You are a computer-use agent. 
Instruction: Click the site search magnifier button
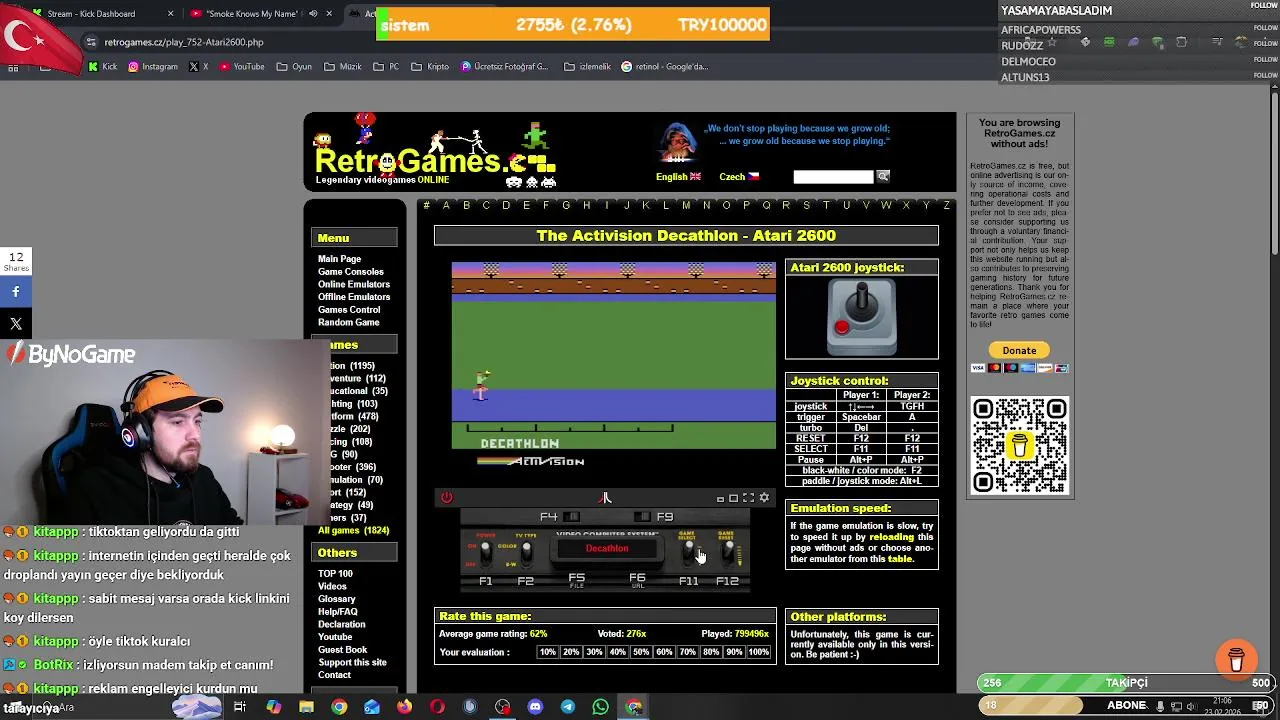tap(883, 176)
